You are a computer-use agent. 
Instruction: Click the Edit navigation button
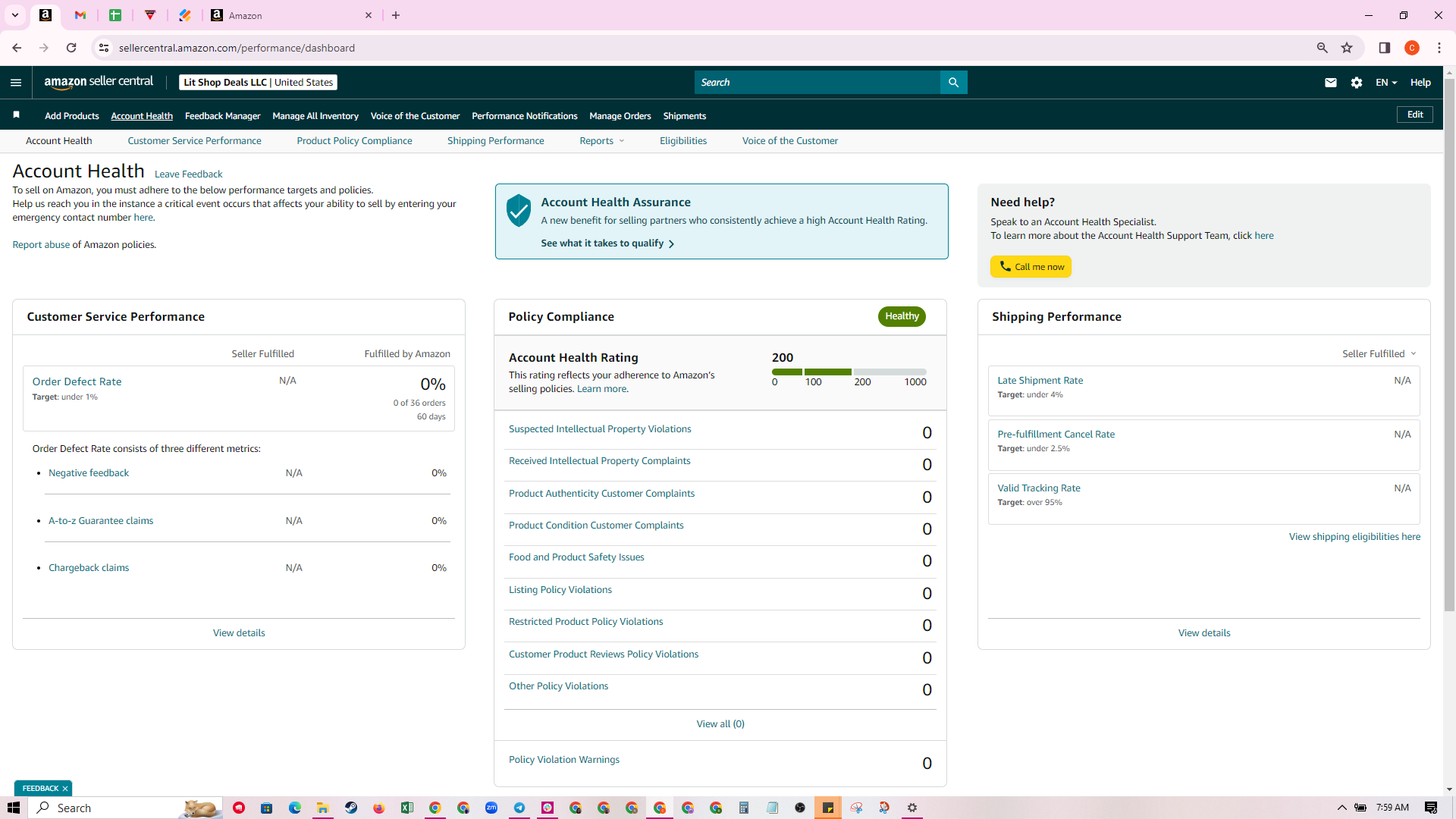[1415, 115]
